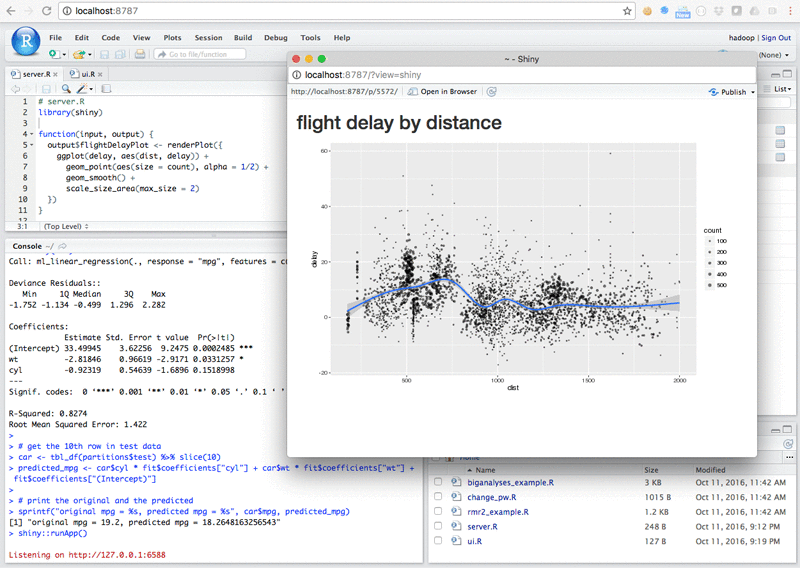Expand the (Top Level) scope selector
Viewport: 800px width, 568px height.
pos(66,226)
